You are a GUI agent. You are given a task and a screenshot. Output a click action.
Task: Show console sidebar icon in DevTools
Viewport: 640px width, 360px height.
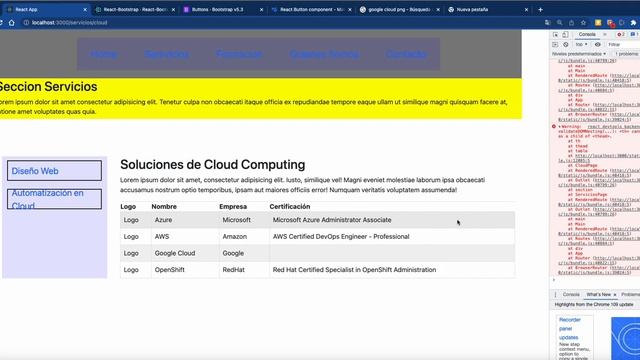point(555,44)
